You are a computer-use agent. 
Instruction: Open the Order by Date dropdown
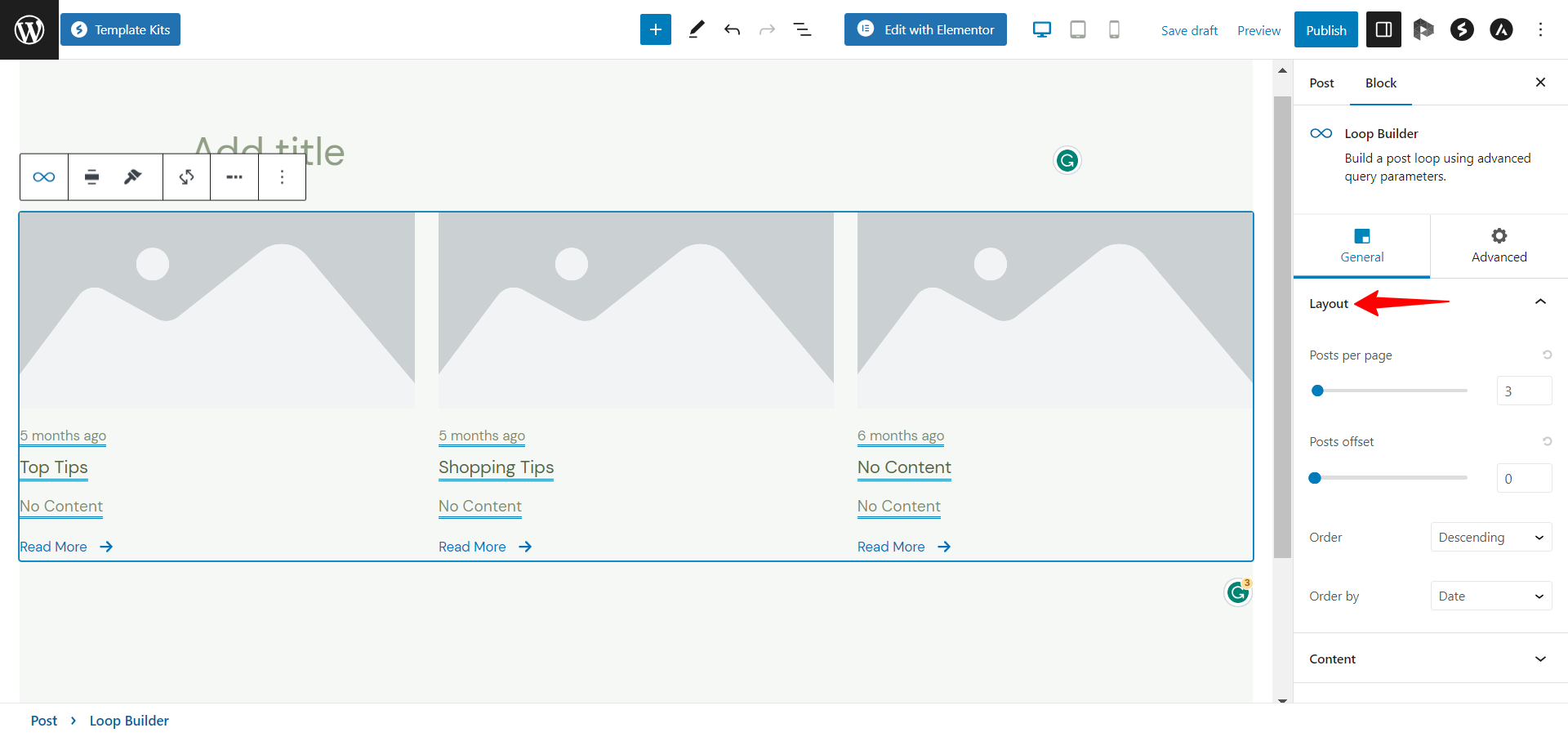click(x=1490, y=596)
